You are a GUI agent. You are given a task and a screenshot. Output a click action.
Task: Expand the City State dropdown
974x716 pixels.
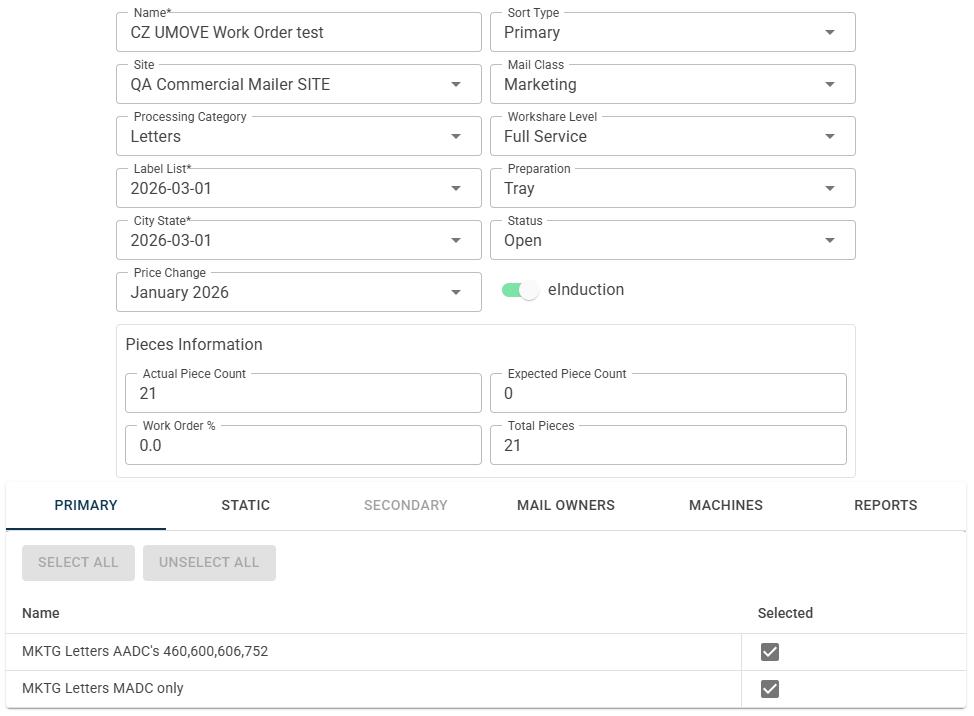coord(456,241)
